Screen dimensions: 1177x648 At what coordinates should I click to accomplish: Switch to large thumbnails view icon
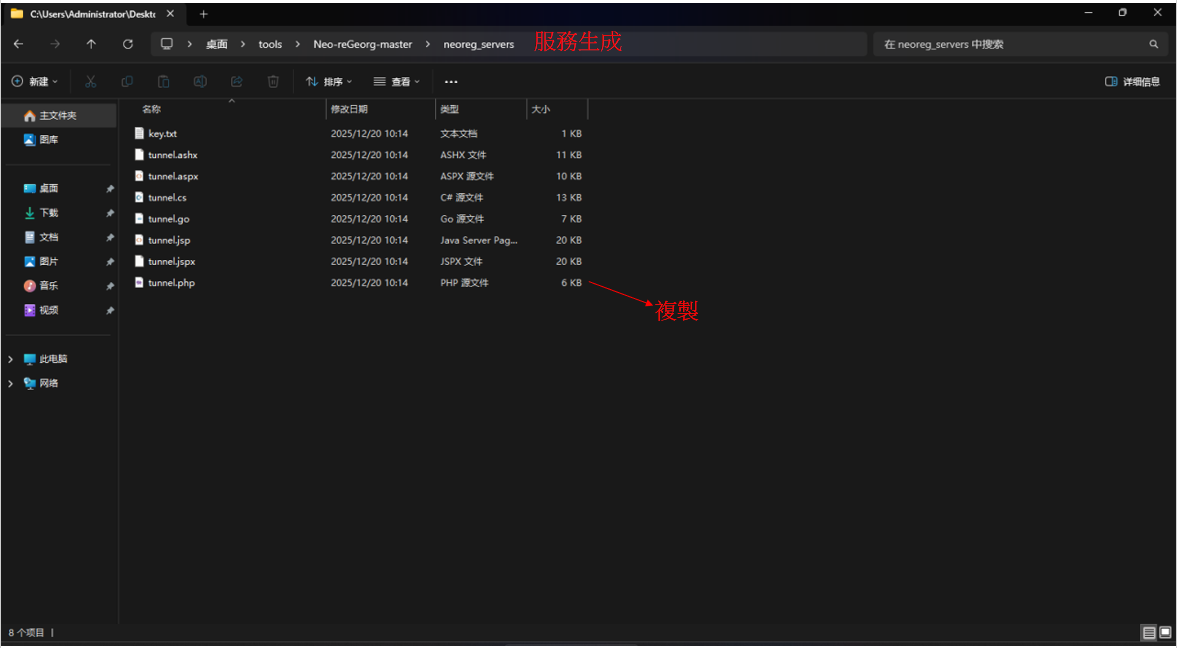coord(1165,633)
